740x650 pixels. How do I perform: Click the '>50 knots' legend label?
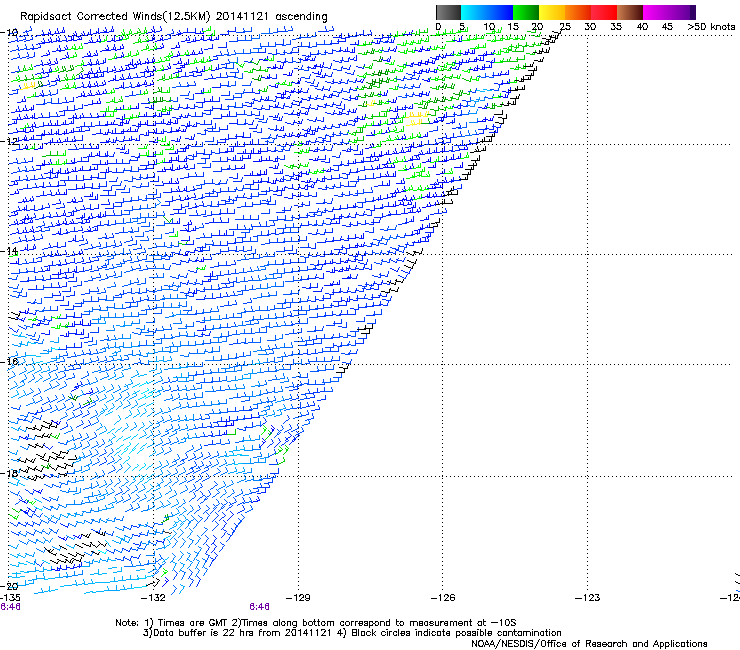711,27
